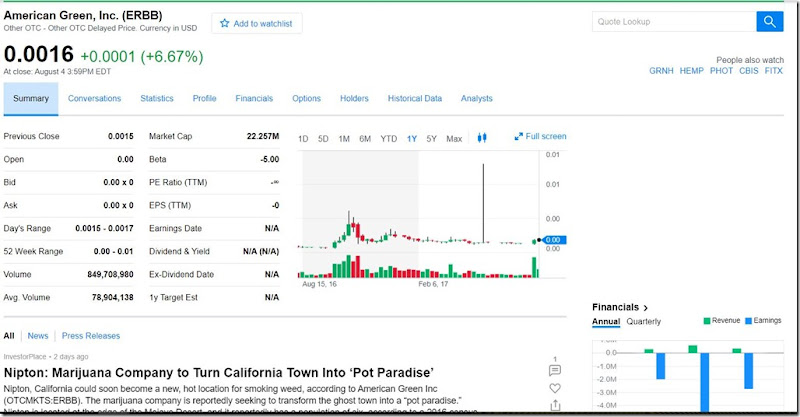
Task: Open the FITX ticker link
Action: (x=773, y=71)
